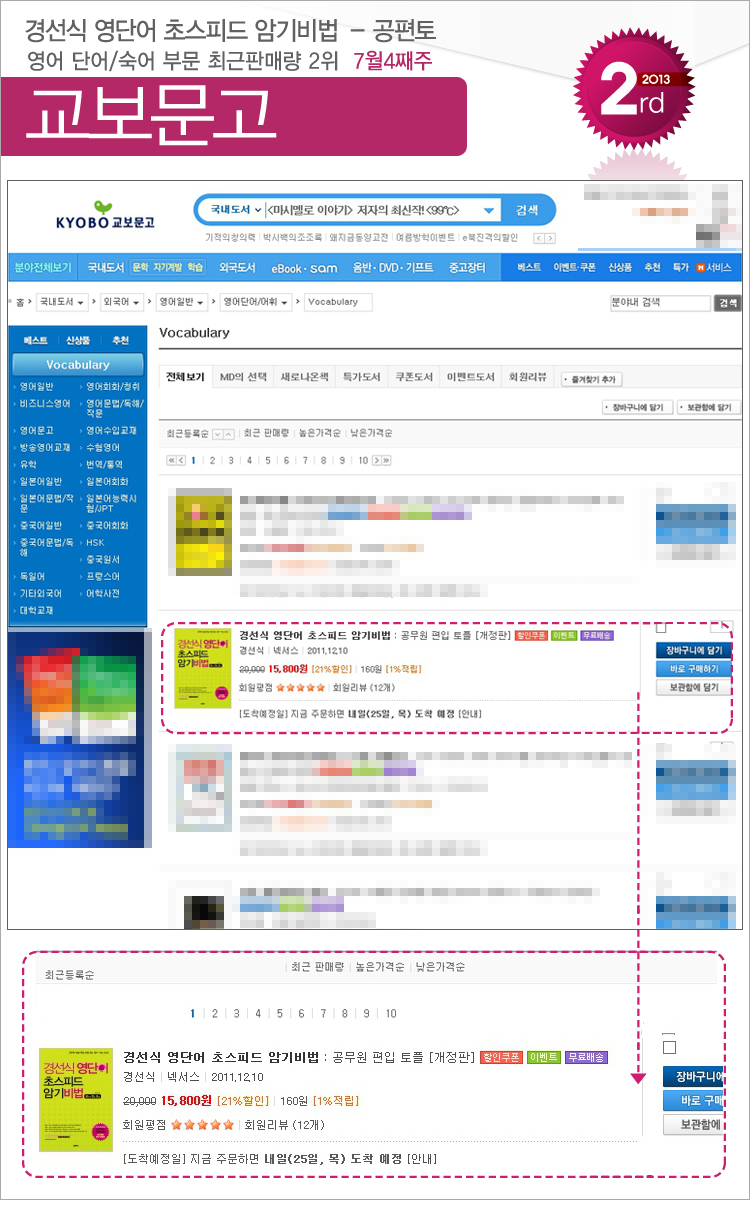Sort by 높은가격순 in the upper list
This screenshot has height=1226, width=750.
[320, 434]
